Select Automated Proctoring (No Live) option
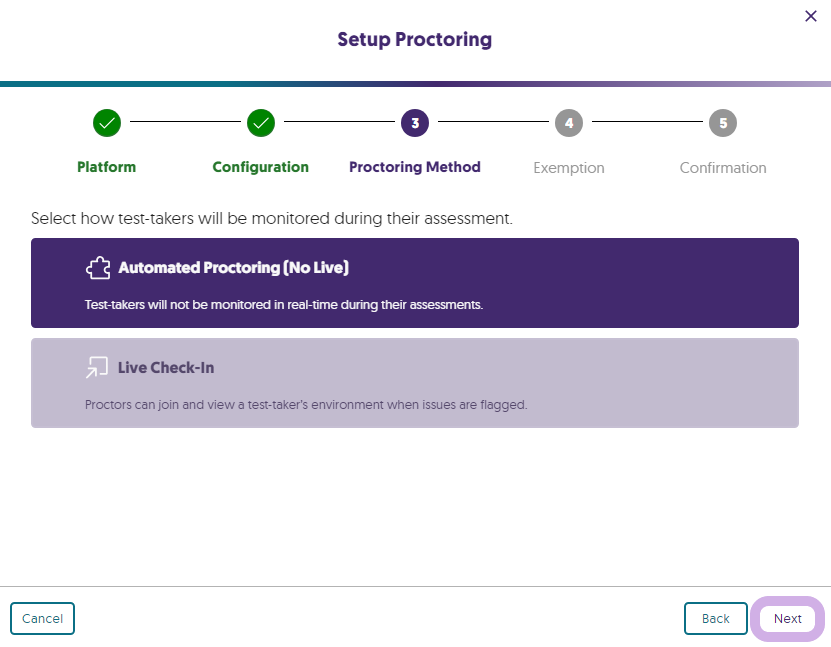 [x=415, y=283]
